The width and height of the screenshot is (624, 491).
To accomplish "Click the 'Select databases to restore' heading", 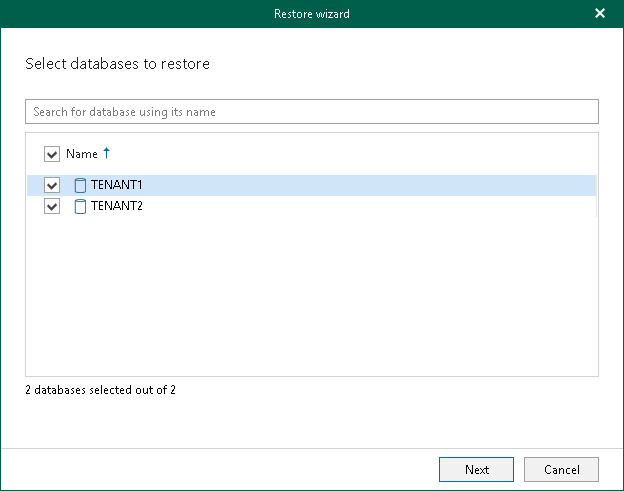I will point(117,64).
